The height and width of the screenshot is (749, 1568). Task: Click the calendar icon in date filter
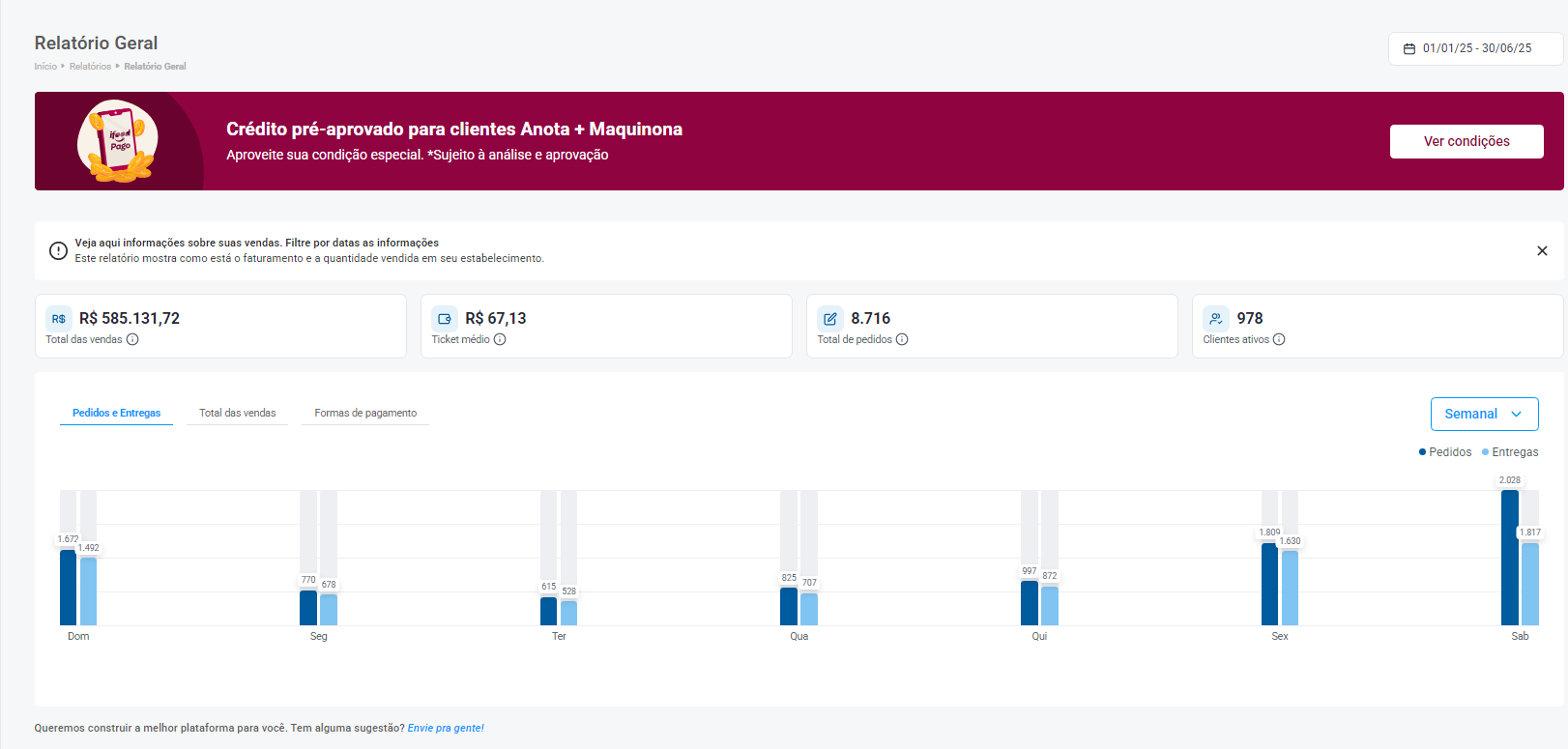tap(1409, 48)
